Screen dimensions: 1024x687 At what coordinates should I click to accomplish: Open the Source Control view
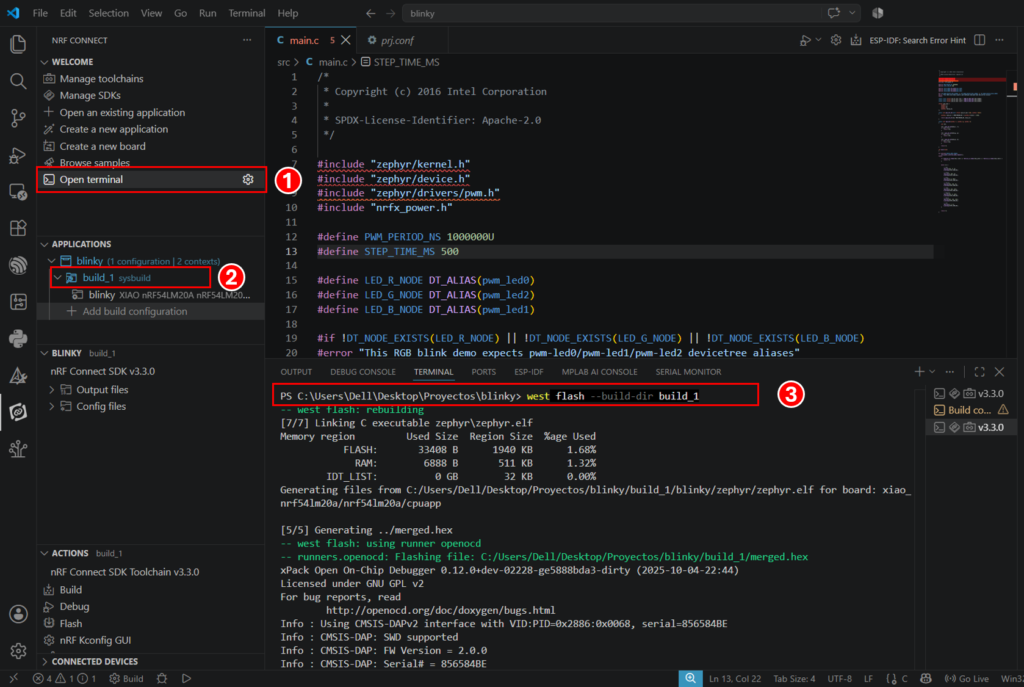pos(18,118)
